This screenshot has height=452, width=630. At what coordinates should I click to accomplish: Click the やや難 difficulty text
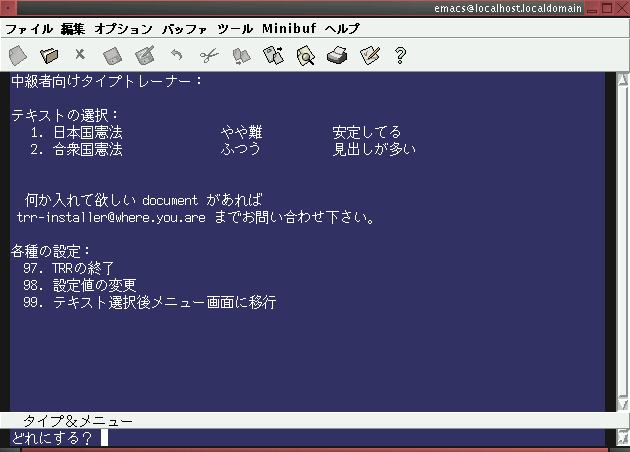[241, 132]
